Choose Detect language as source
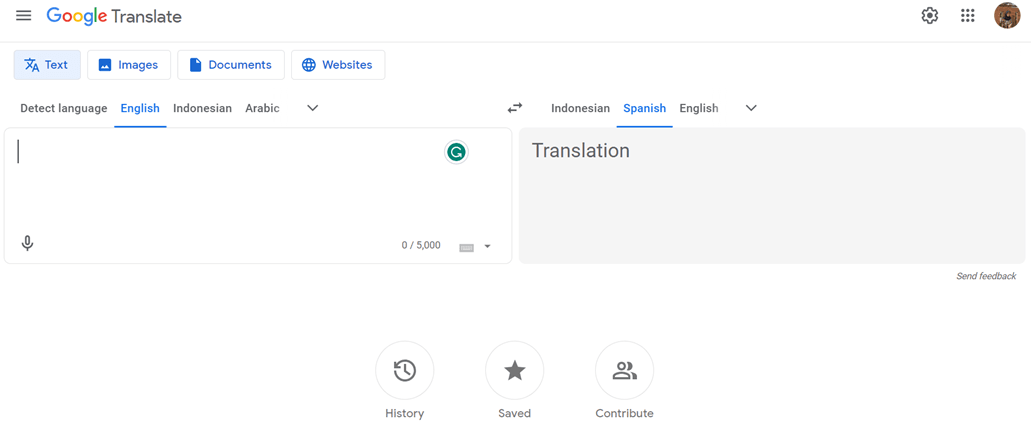 pos(64,109)
